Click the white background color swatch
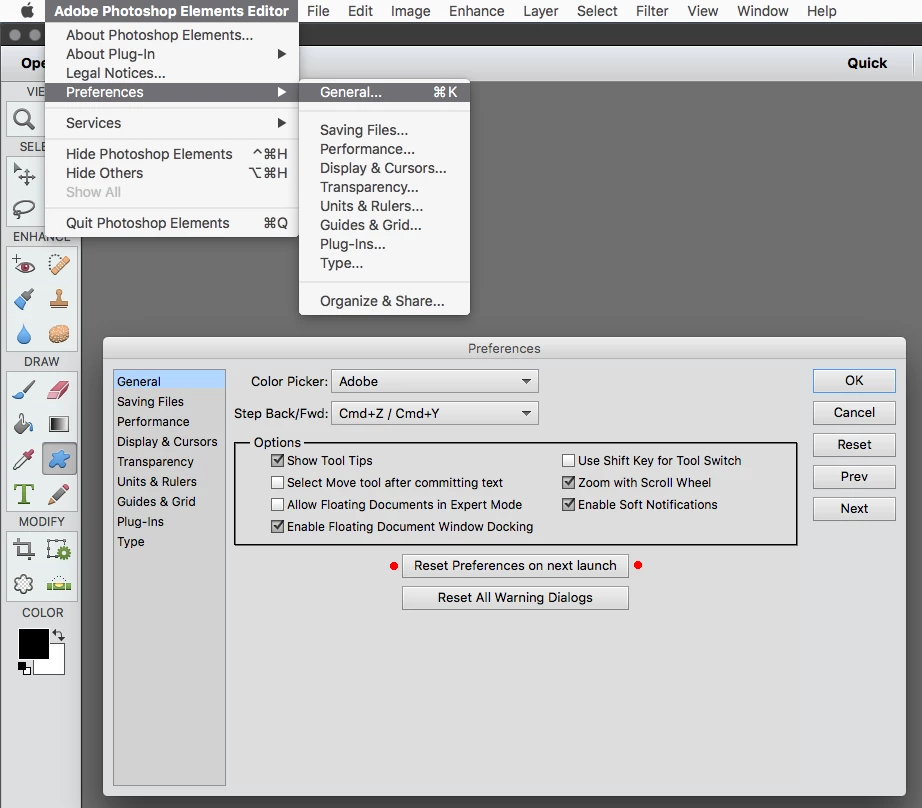This screenshot has height=808, width=922. click(55, 665)
